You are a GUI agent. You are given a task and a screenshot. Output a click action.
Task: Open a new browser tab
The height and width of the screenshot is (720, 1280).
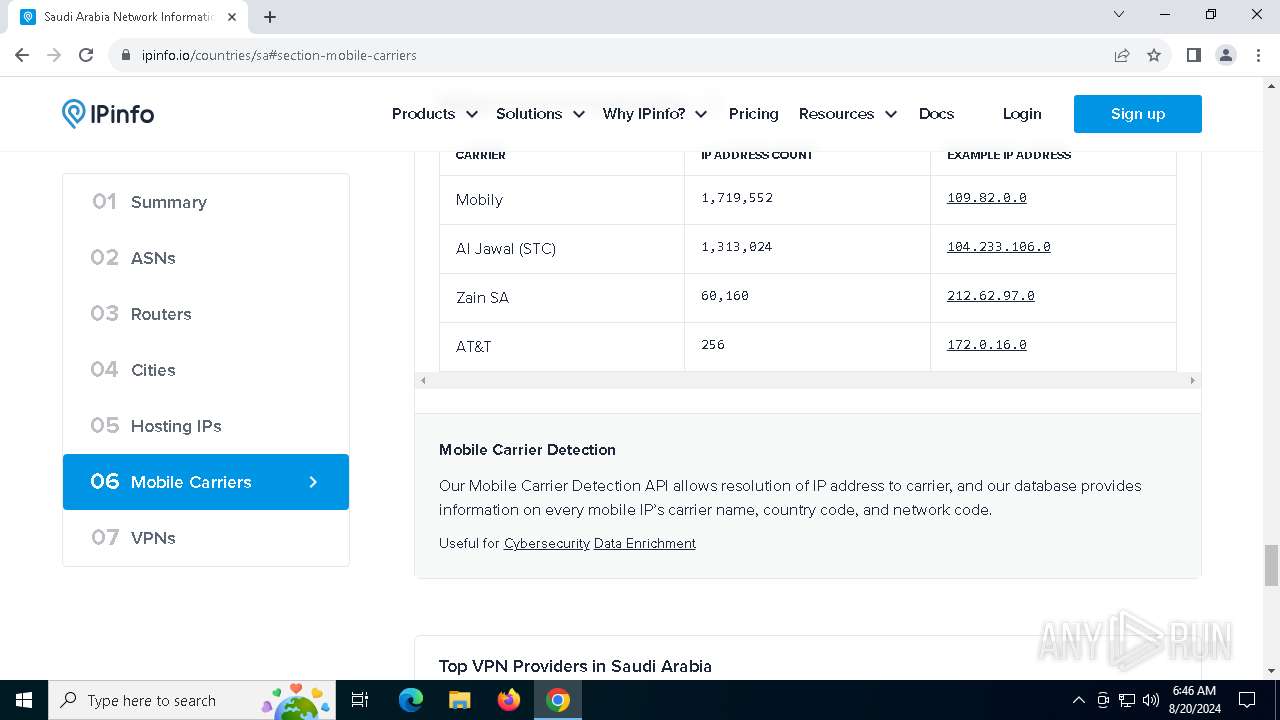click(x=270, y=17)
